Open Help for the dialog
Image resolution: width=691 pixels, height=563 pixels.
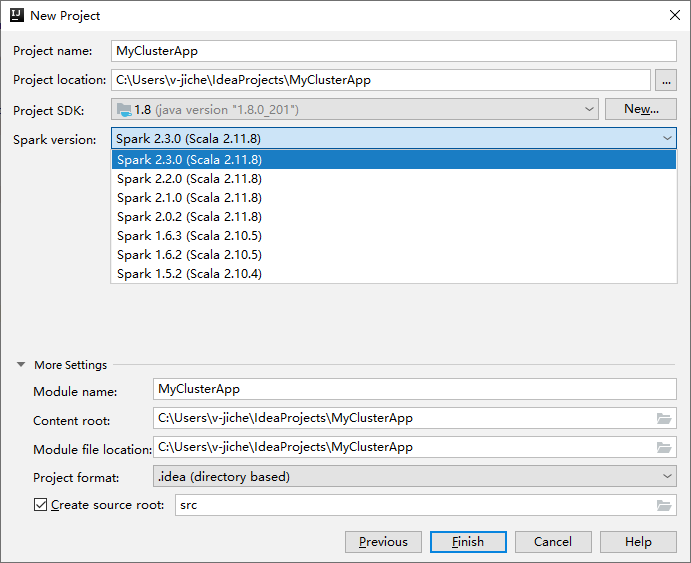coord(638,541)
